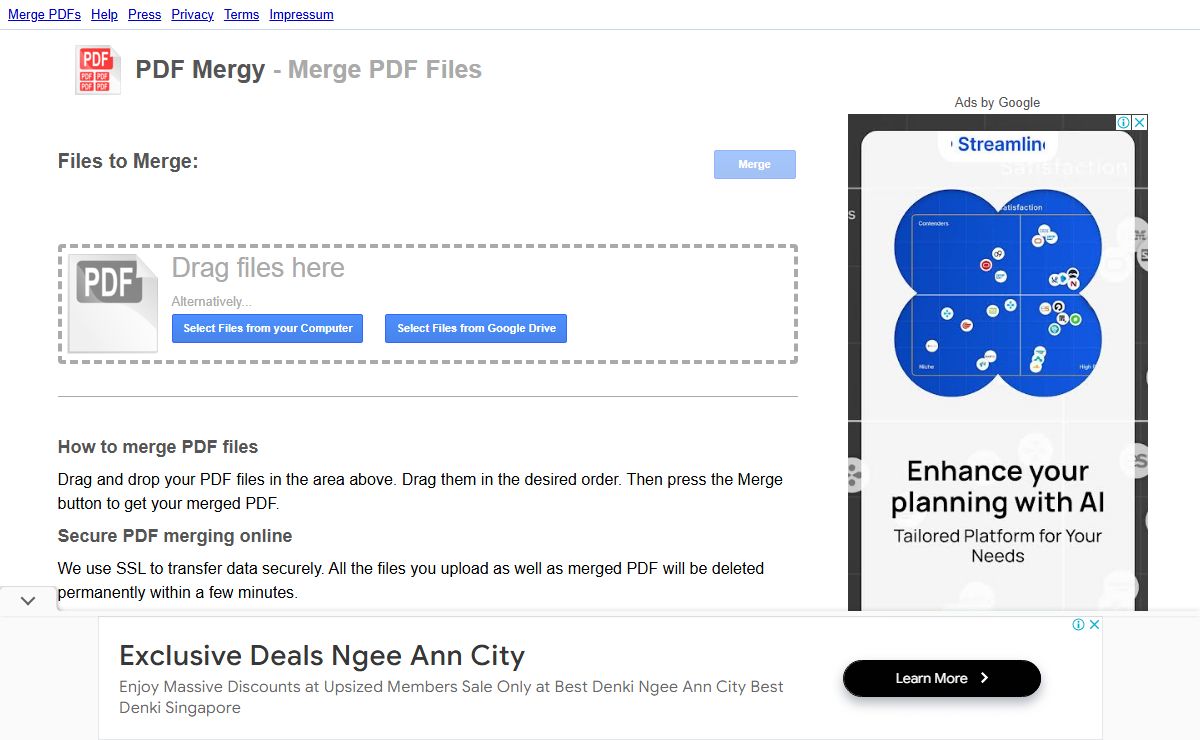1200x740 pixels.
Task: Click the PDF Mergy logo icon
Action: tap(98, 70)
